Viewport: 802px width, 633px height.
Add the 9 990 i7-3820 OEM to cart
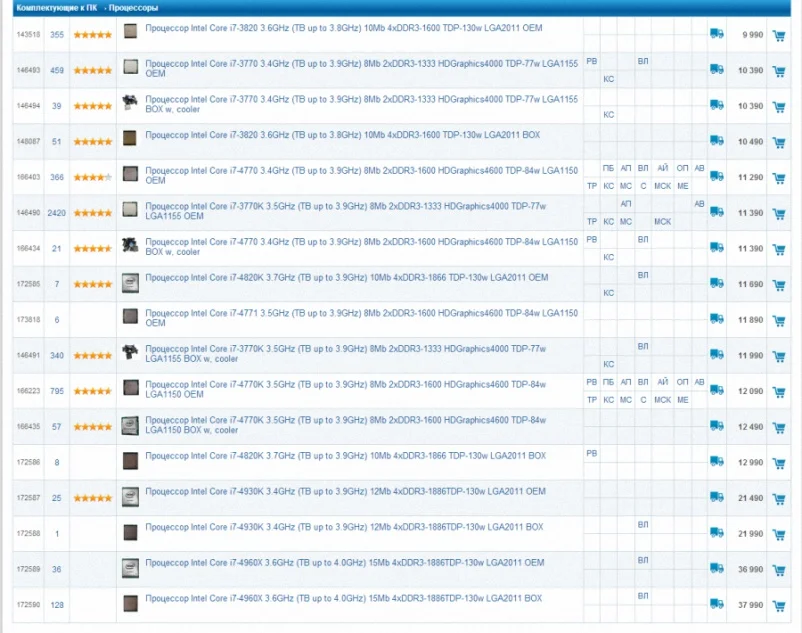(x=778, y=36)
